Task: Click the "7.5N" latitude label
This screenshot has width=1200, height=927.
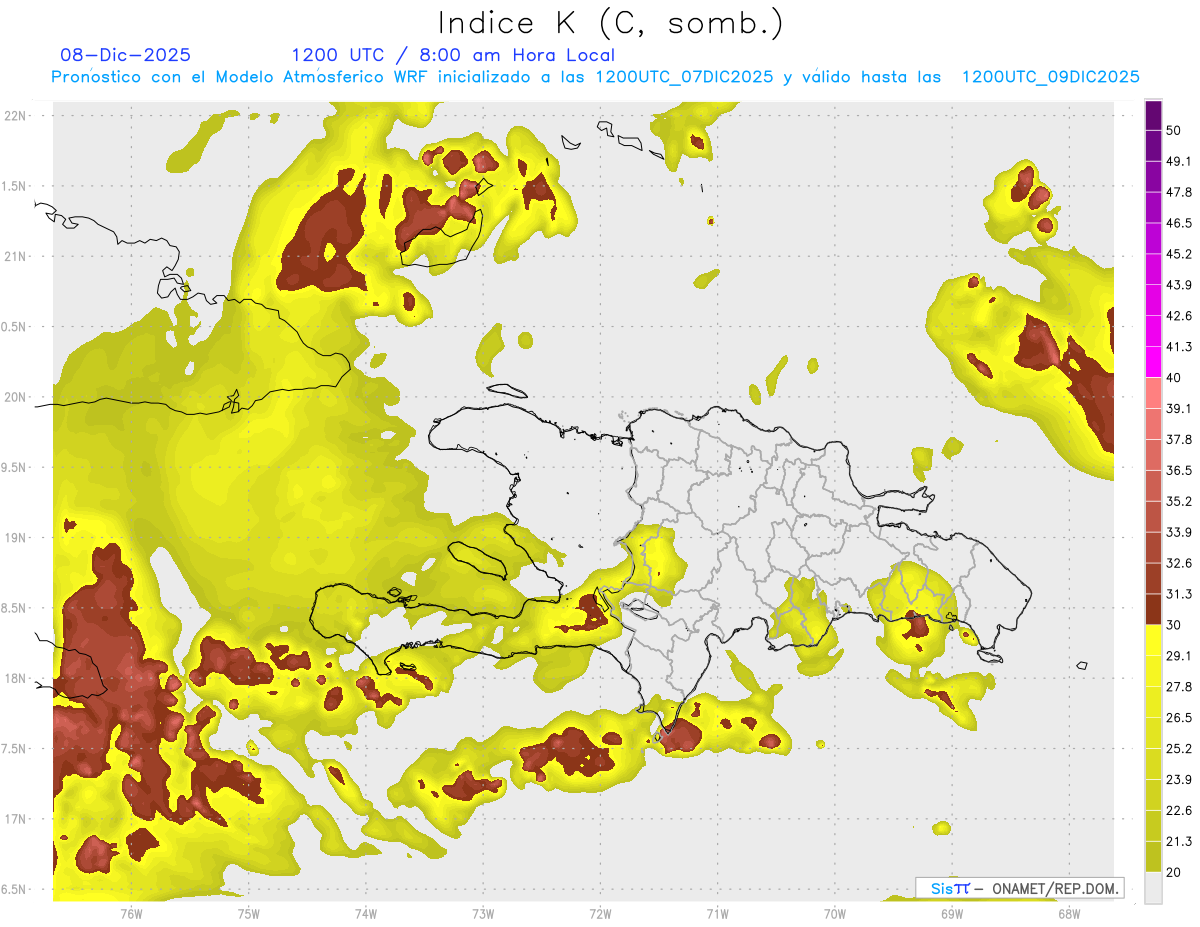Action: pyautogui.click(x=15, y=749)
